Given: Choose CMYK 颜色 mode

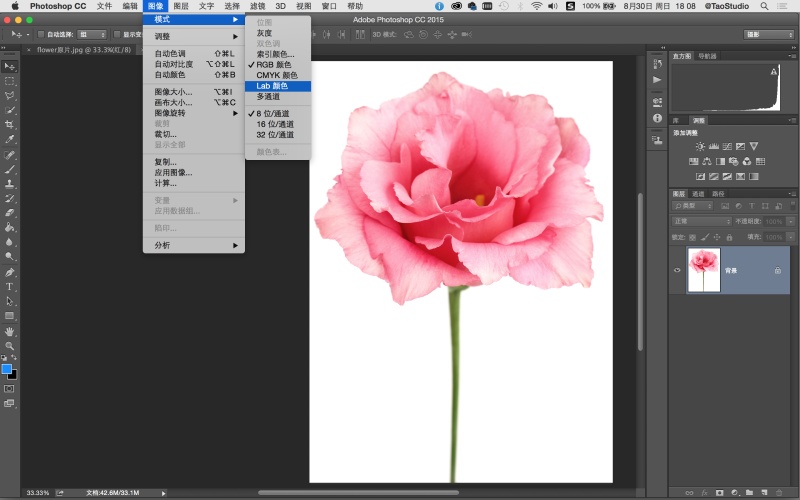Looking at the screenshot, I should pyautogui.click(x=278, y=75).
